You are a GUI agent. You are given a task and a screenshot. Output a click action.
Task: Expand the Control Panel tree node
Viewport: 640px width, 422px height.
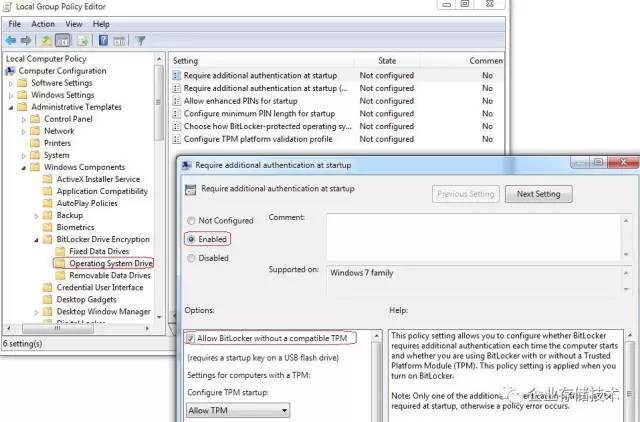[24, 119]
